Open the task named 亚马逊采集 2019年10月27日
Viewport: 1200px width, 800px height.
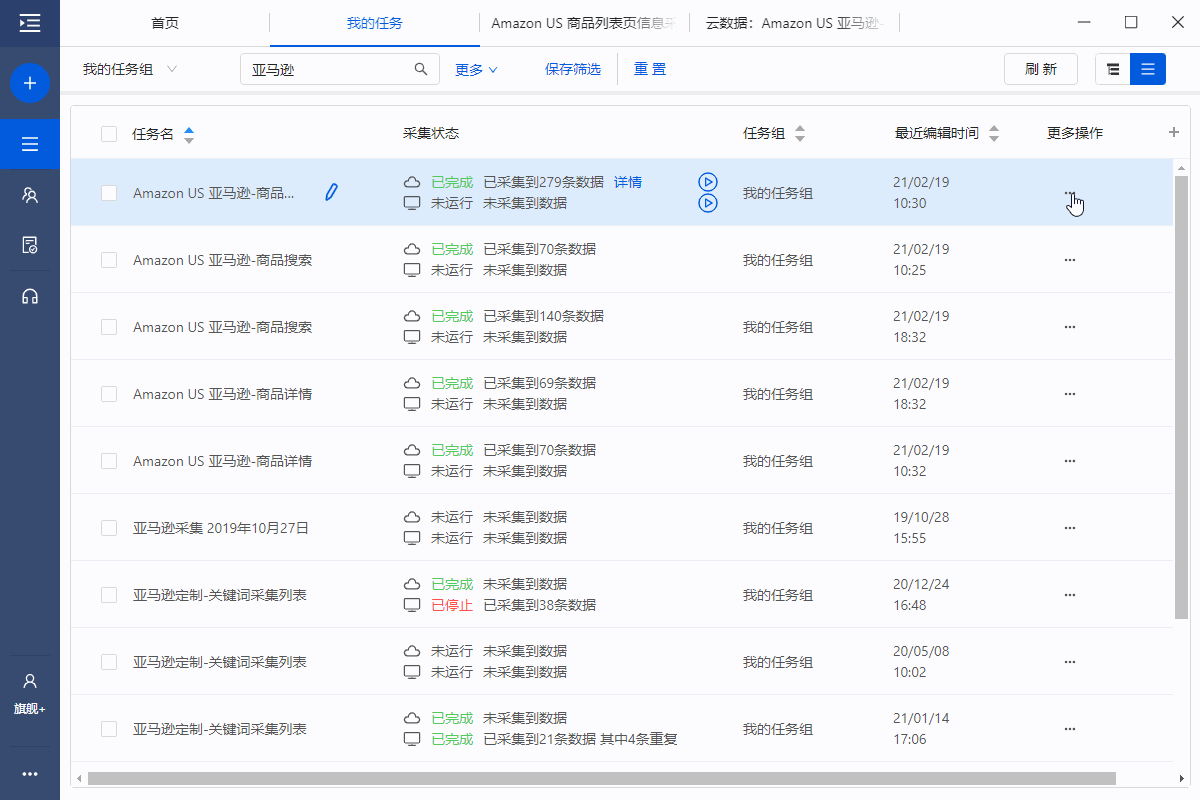tap(221, 528)
